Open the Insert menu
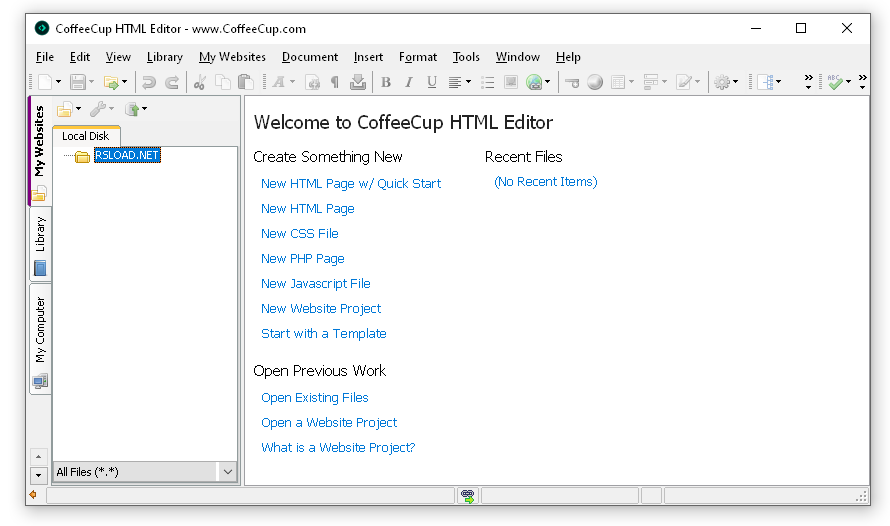Screen dimensions: 890x526 pos(368,57)
